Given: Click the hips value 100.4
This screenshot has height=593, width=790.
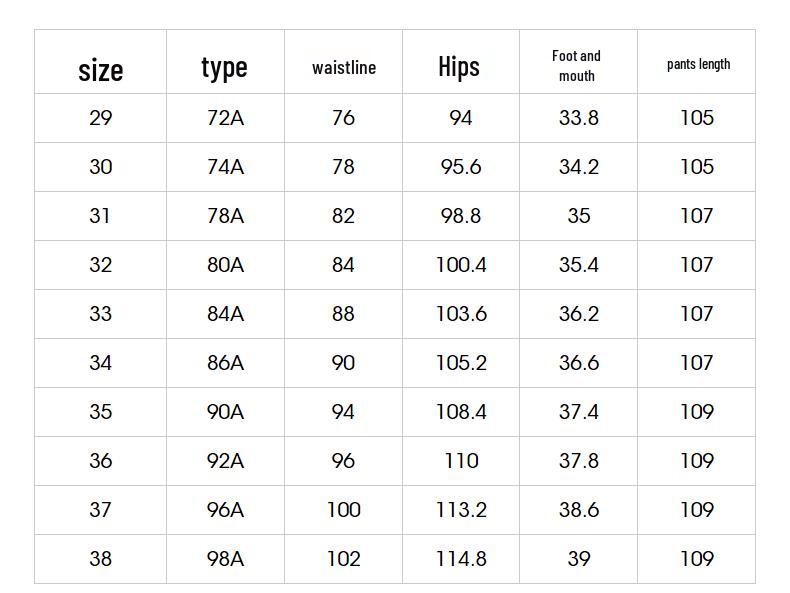Looking at the screenshot, I should [460, 265].
